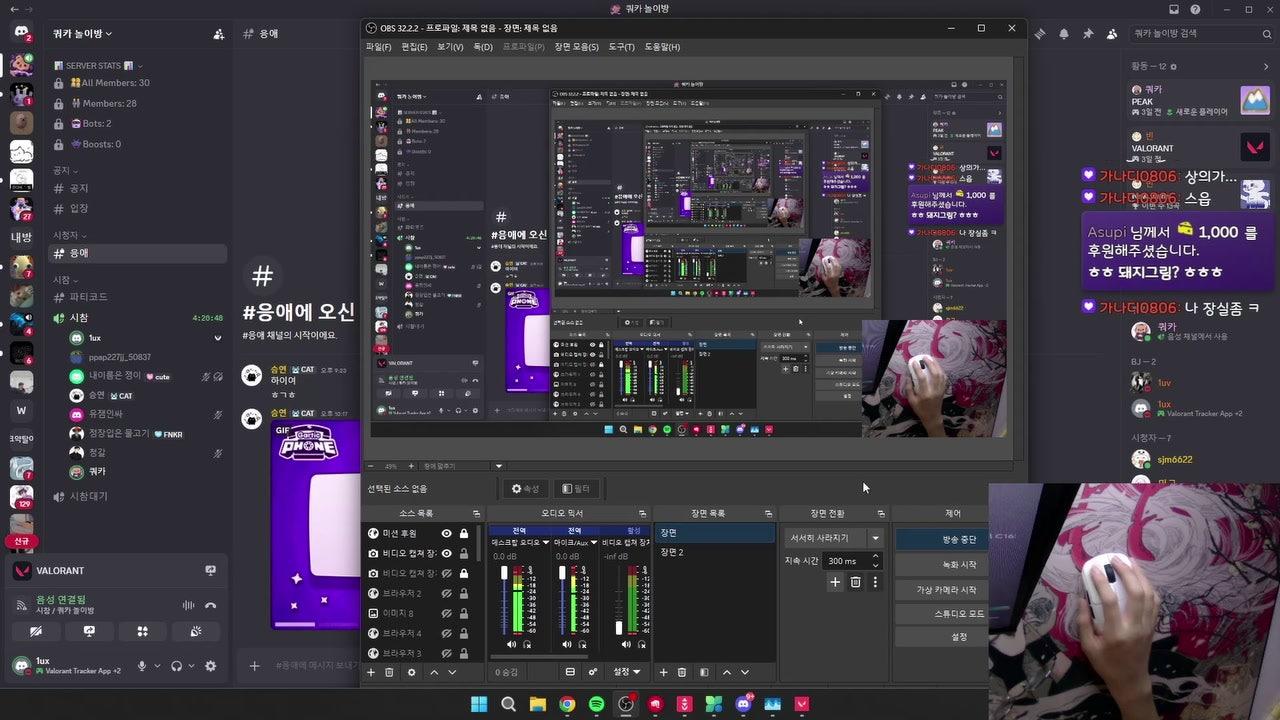Open the 파일(F) menu in OBS
The height and width of the screenshot is (720, 1280).
(x=378, y=47)
